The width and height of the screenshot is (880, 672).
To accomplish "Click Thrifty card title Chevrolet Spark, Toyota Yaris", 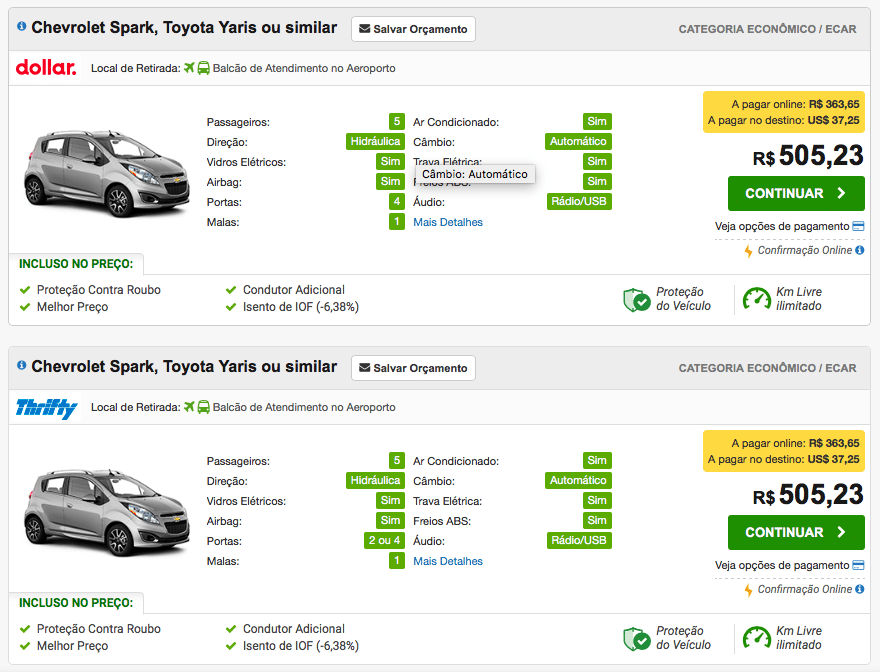I will tap(184, 367).
